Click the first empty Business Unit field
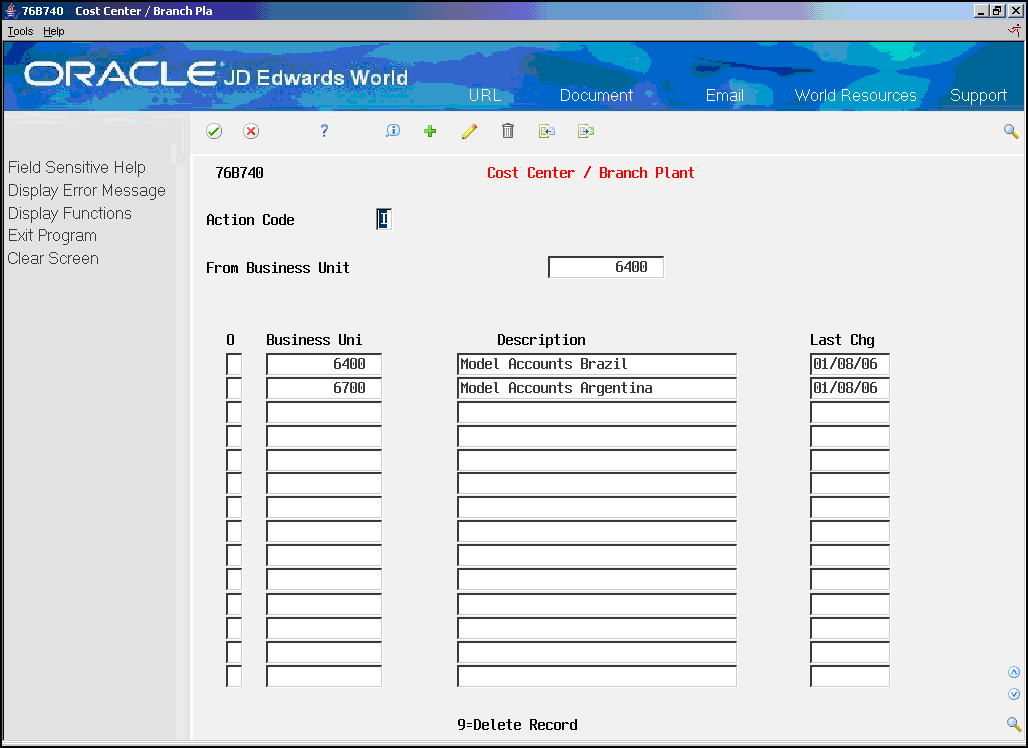The image size is (1028, 748). point(324,412)
